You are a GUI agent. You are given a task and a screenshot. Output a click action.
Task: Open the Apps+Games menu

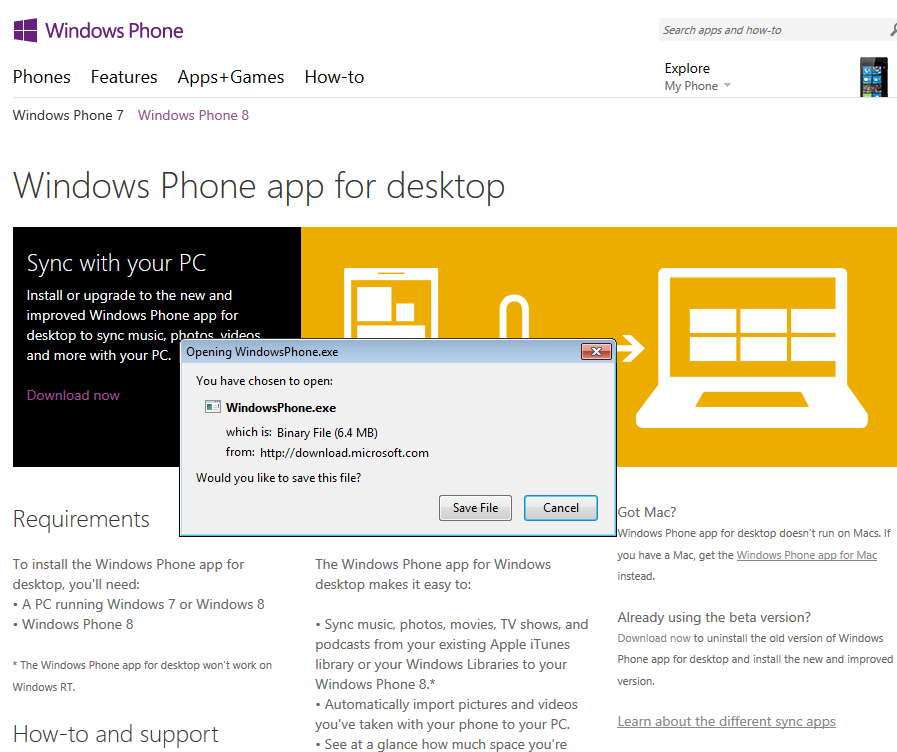click(x=230, y=77)
